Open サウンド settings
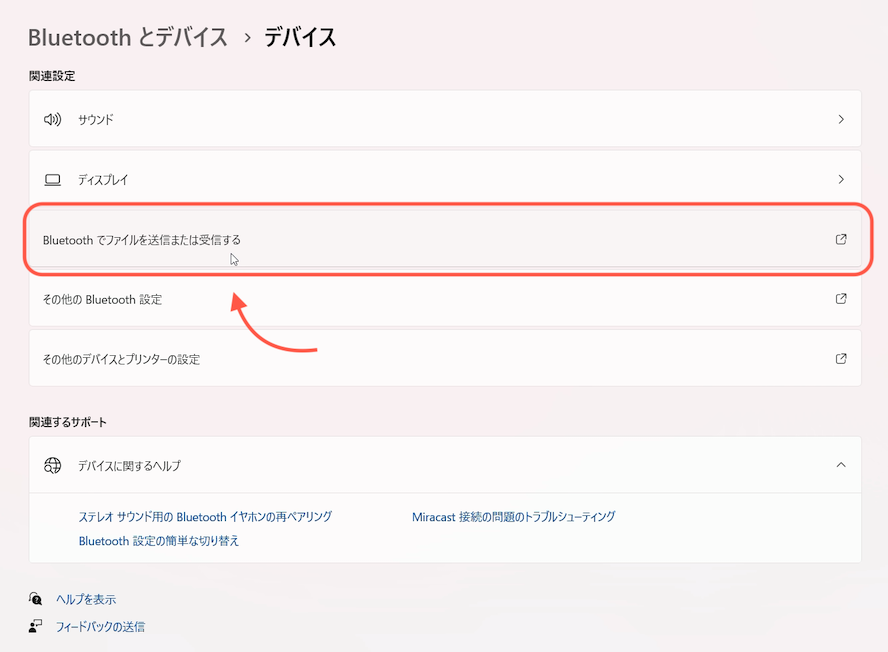The image size is (888, 652). click(445, 119)
